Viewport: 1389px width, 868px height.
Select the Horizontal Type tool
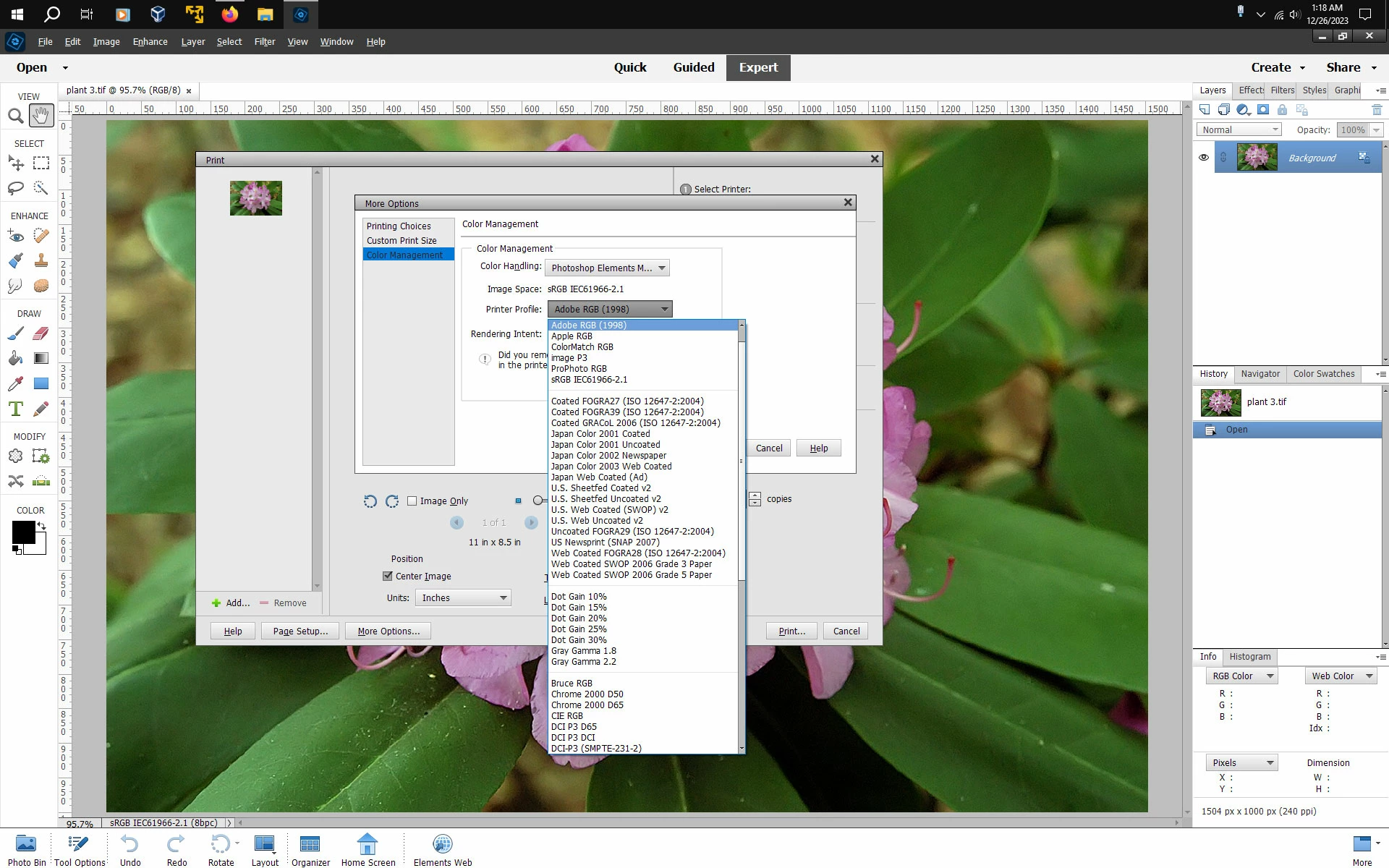pyautogui.click(x=15, y=409)
